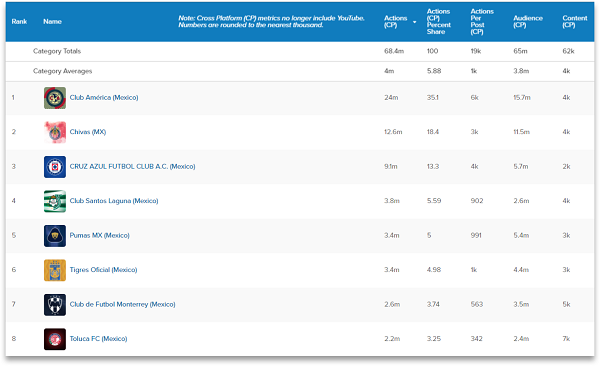
Task: Click the Pumas MX team logo
Action: (55, 235)
